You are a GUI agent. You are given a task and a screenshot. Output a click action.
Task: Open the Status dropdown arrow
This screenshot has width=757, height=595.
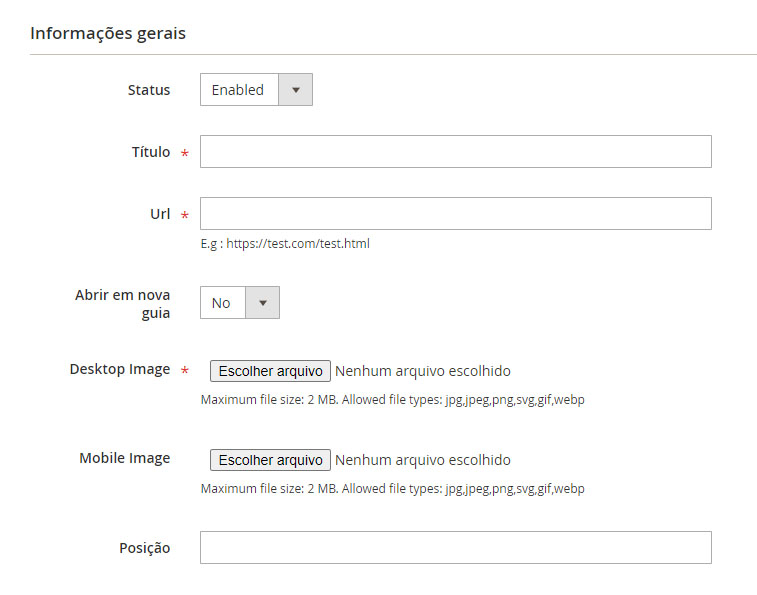pos(295,90)
